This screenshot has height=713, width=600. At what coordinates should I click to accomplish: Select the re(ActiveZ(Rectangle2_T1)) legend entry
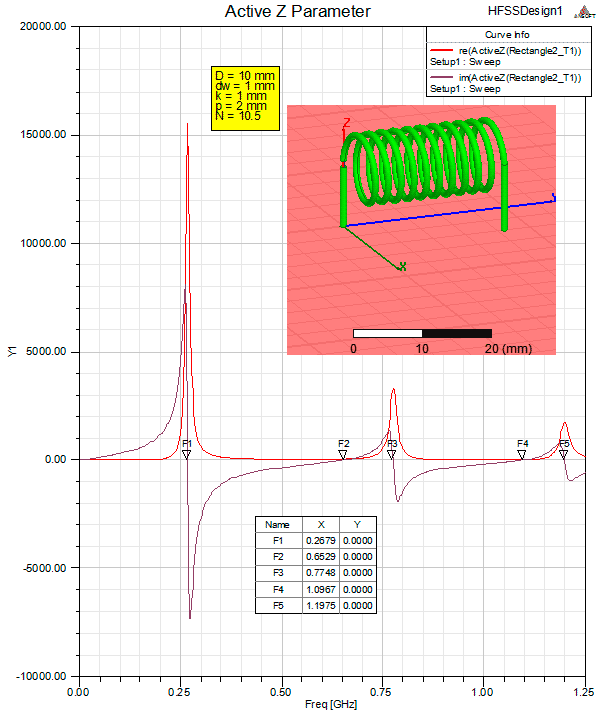coord(519,50)
